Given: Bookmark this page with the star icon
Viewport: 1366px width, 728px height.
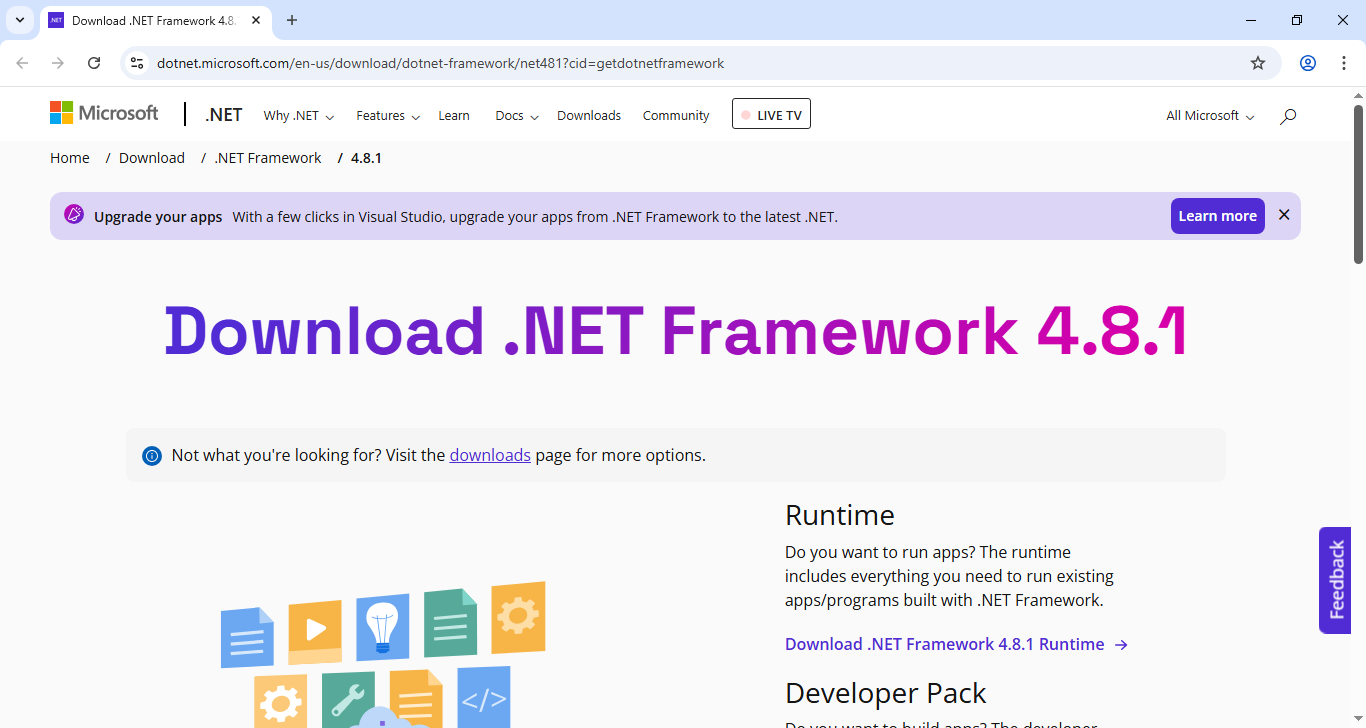Looking at the screenshot, I should [x=1258, y=63].
